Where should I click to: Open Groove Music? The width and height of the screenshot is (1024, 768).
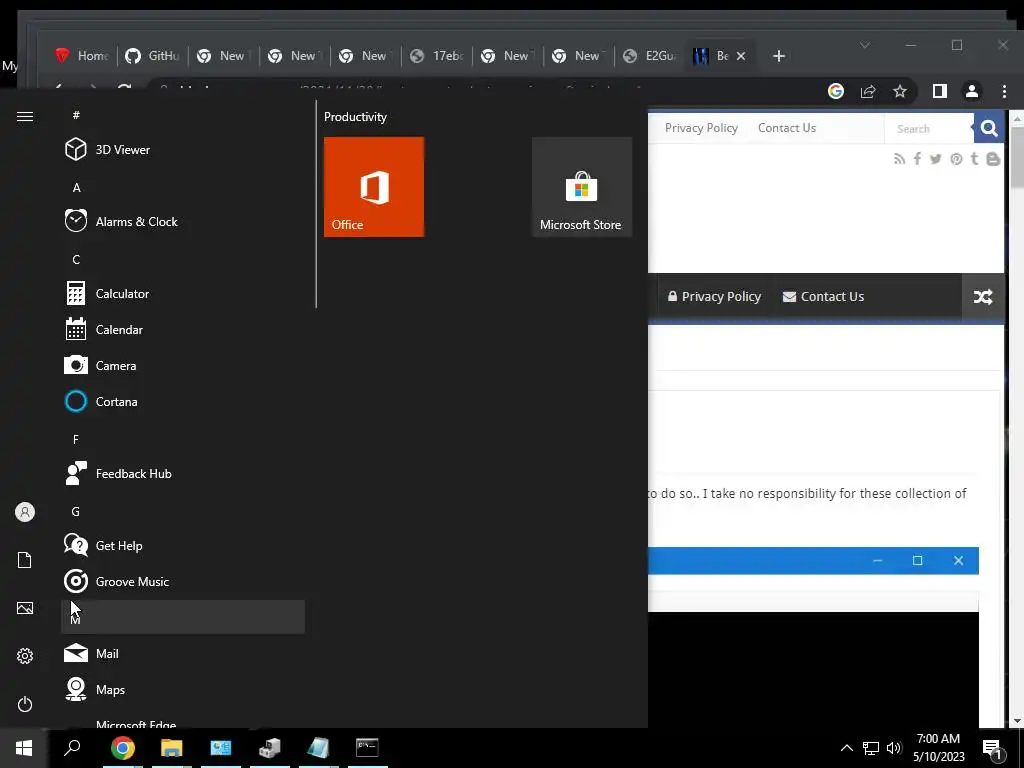point(183,581)
